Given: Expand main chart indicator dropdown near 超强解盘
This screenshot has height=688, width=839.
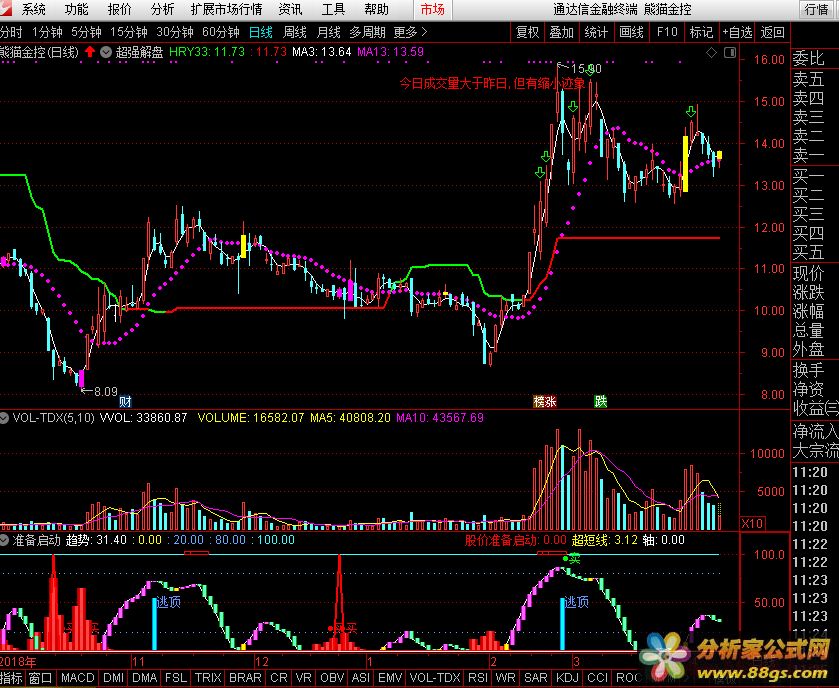Looking at the screenshot, I should pyautogui.click(x=106, y=52).
